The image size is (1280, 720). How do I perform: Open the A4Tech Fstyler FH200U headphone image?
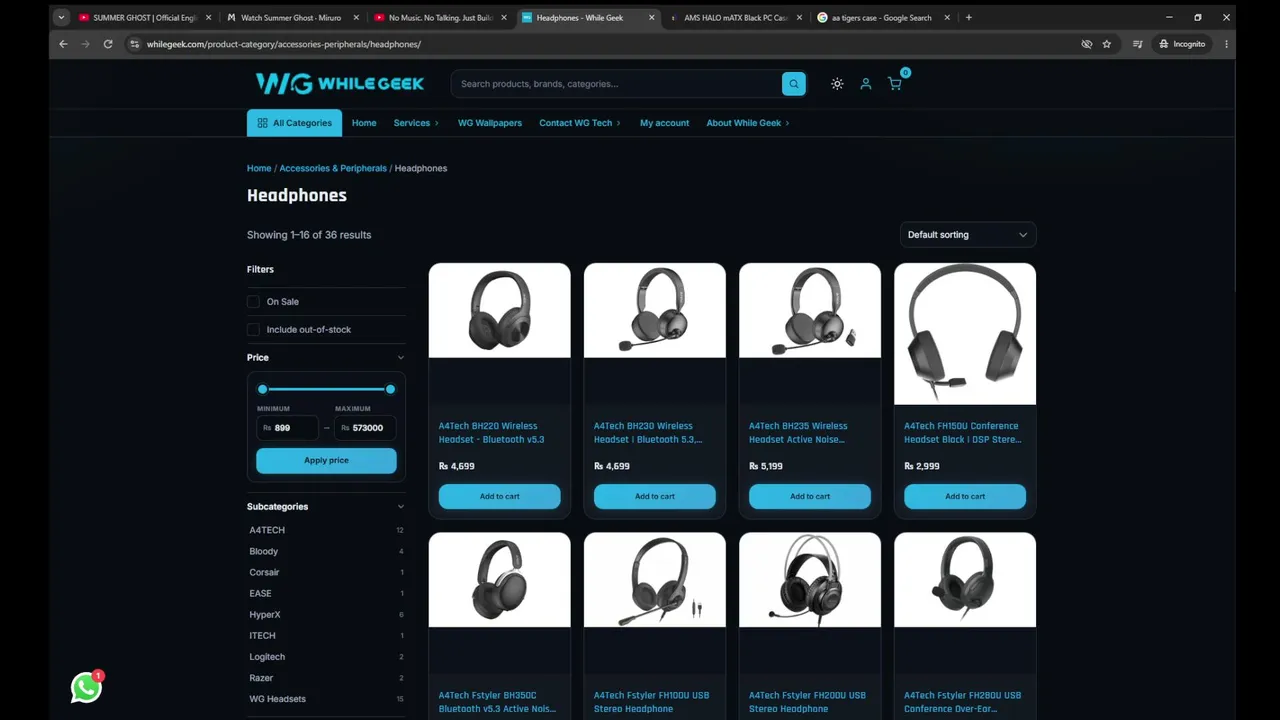810,580
